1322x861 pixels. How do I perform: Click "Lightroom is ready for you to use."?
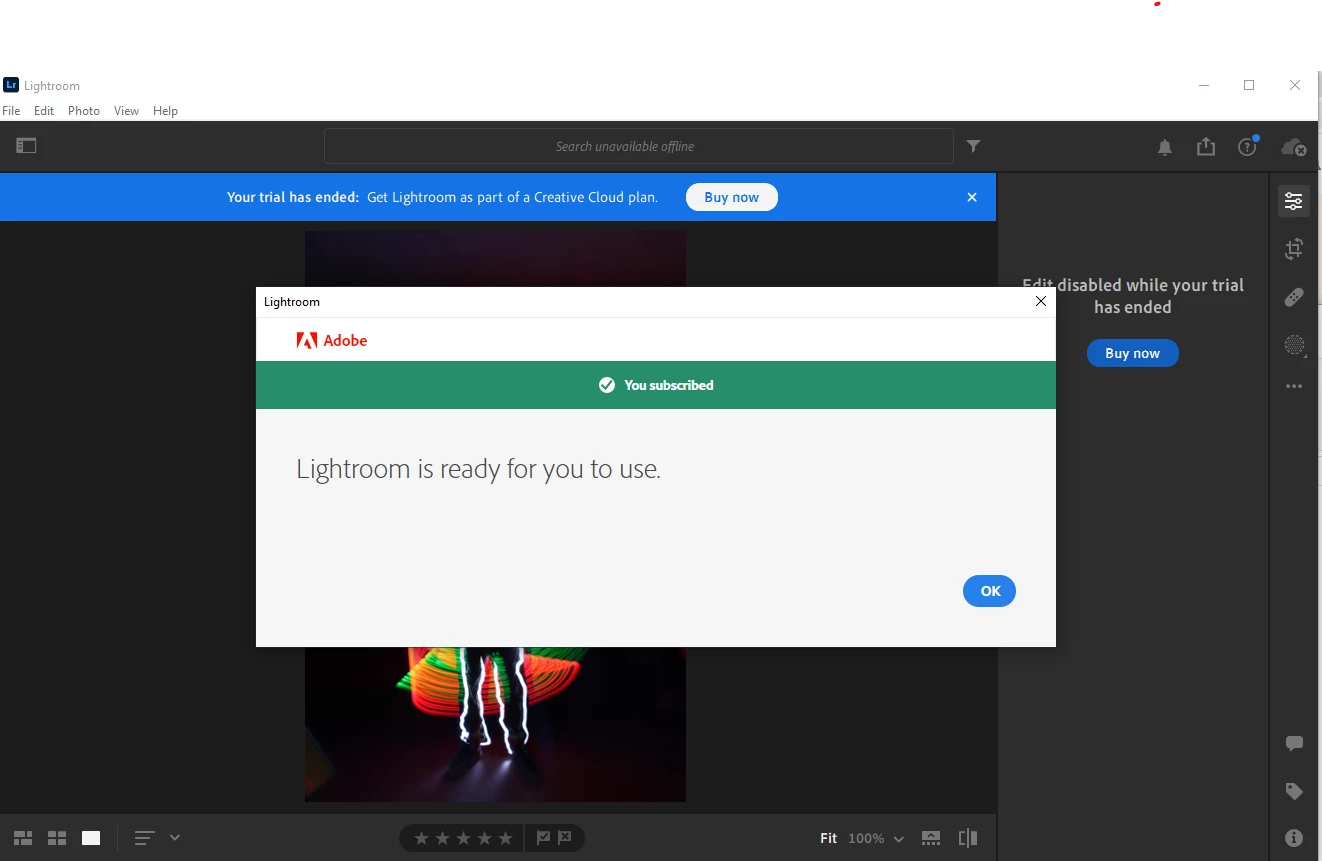[478, 469]
